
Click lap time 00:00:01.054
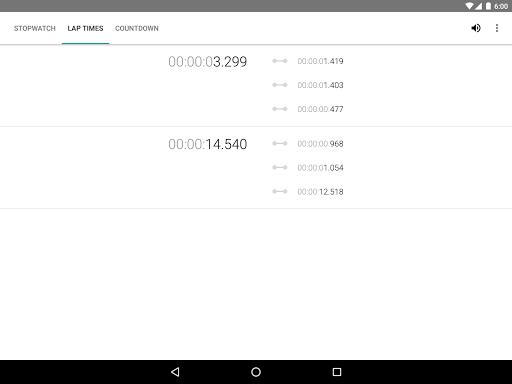320,168
